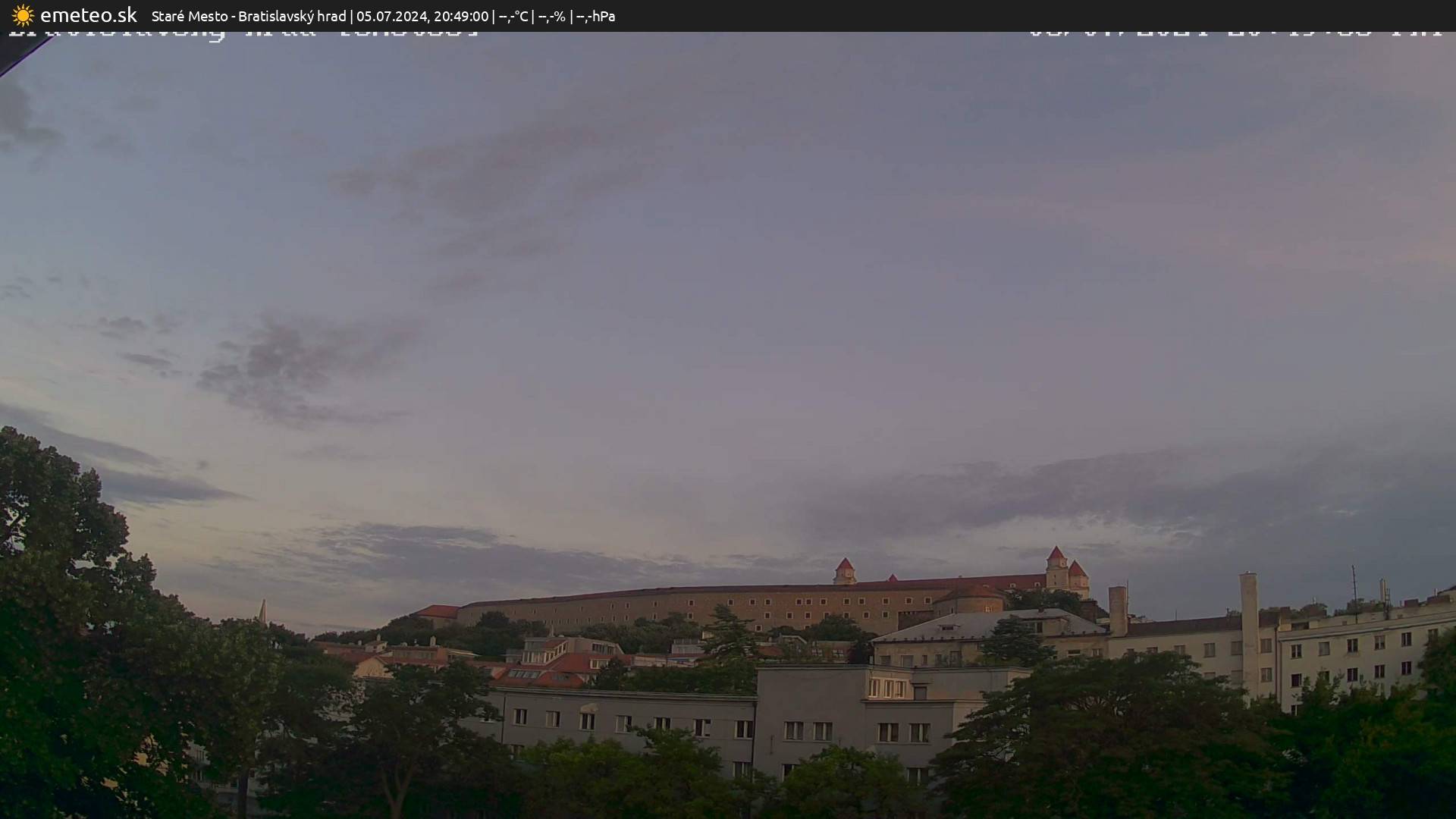Click the hPa pressure reading
1456x819 pixels.
[x=595, y=16]
